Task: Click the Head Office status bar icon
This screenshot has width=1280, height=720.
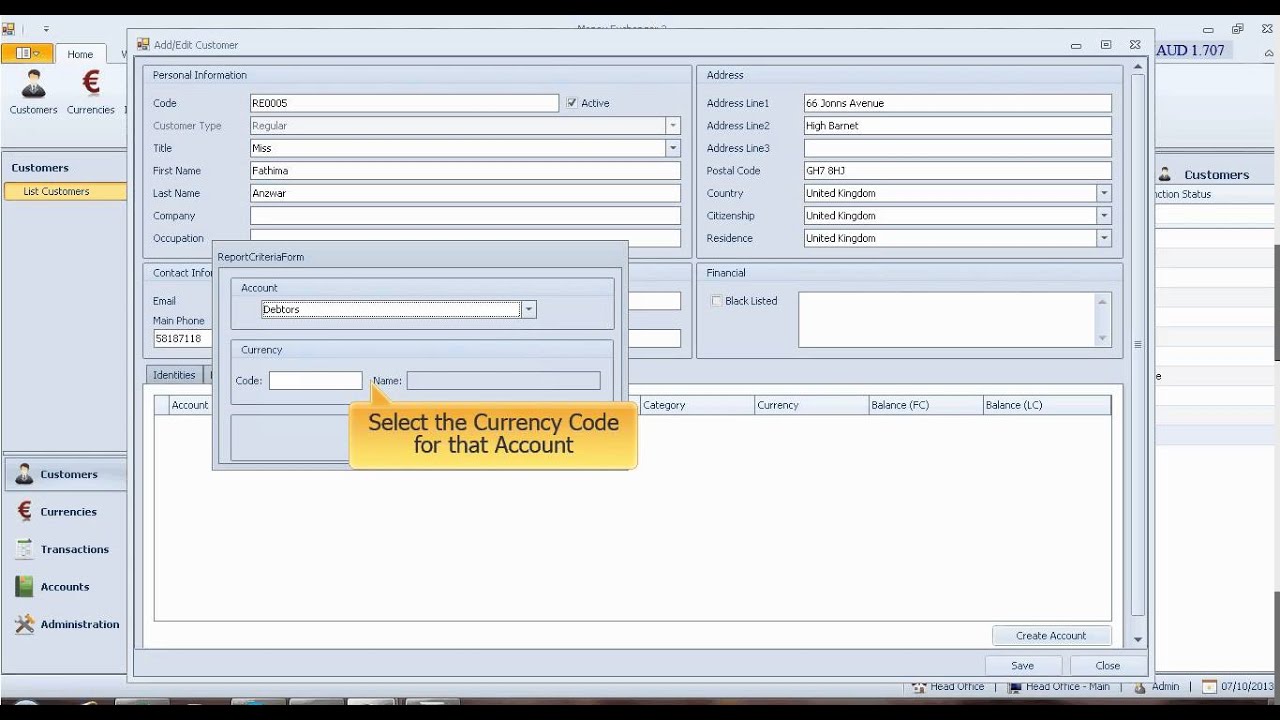Action: 919,687
